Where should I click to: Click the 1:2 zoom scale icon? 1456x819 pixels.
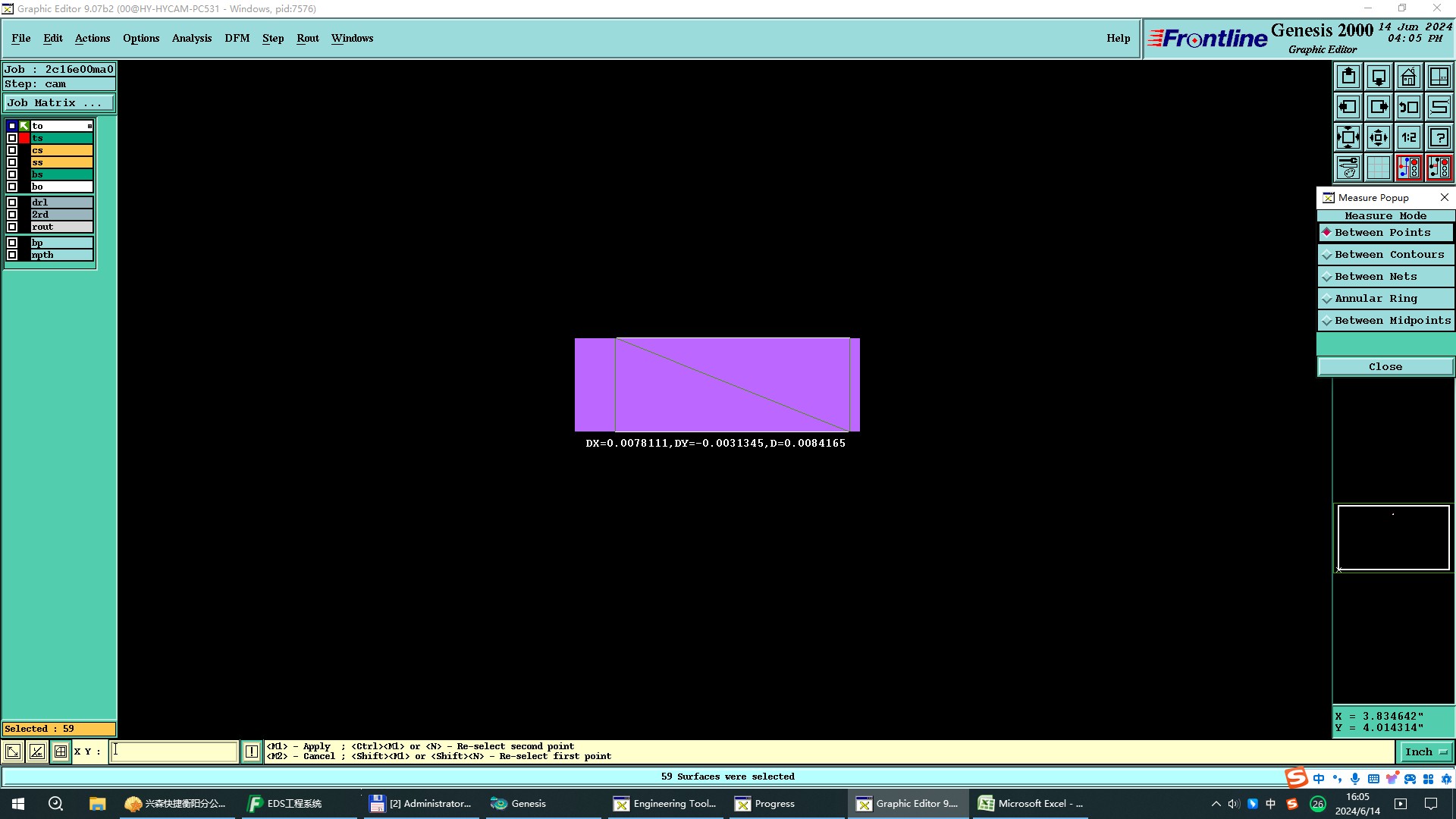coord(1408,138)
